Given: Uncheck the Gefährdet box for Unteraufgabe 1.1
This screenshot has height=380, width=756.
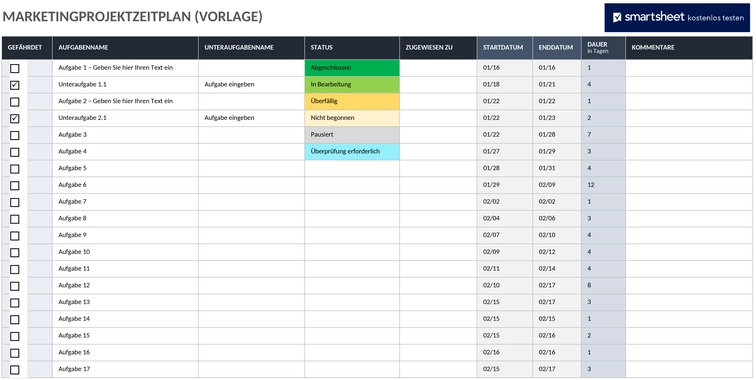Looking at the screenshot, I should [15, 85].
